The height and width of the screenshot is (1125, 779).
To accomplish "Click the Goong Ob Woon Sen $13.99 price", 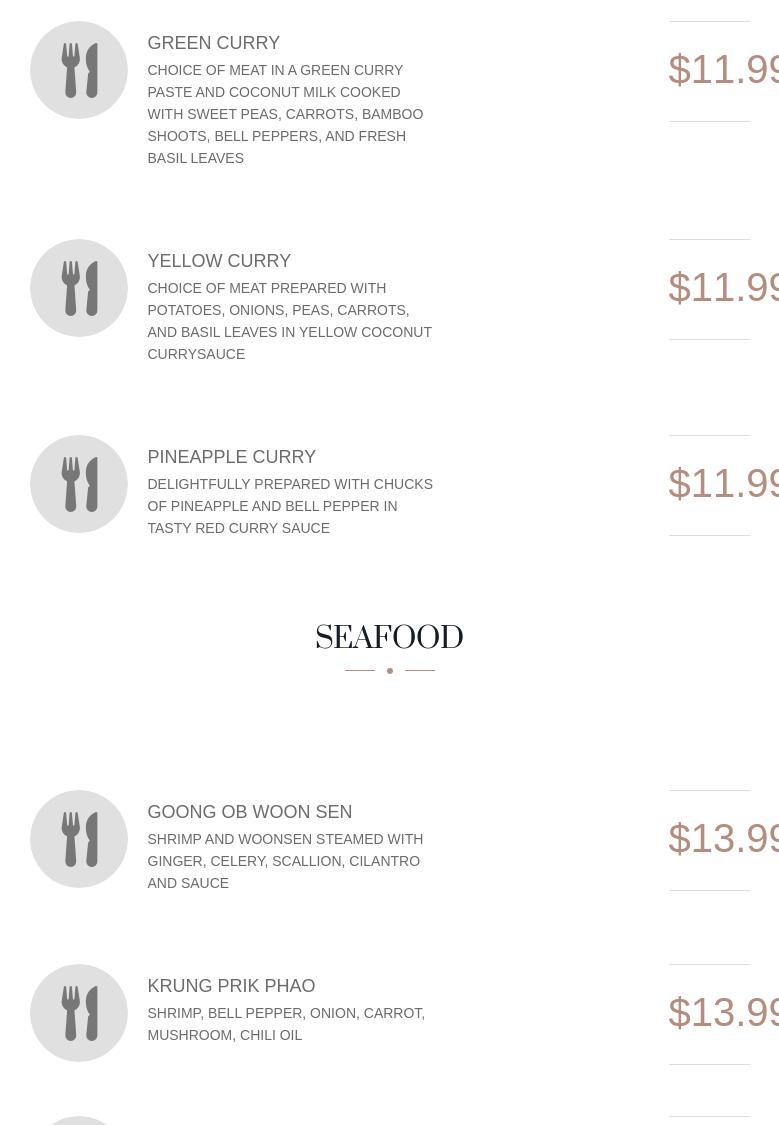I will coord(722,839).
